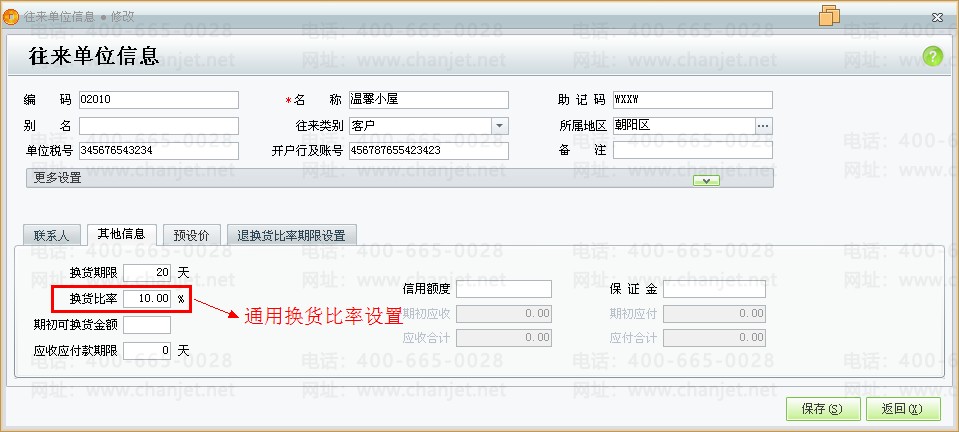Screen dimensions: 959x432
Task: Click the empty 备注 field
Action: coord(692,151)
